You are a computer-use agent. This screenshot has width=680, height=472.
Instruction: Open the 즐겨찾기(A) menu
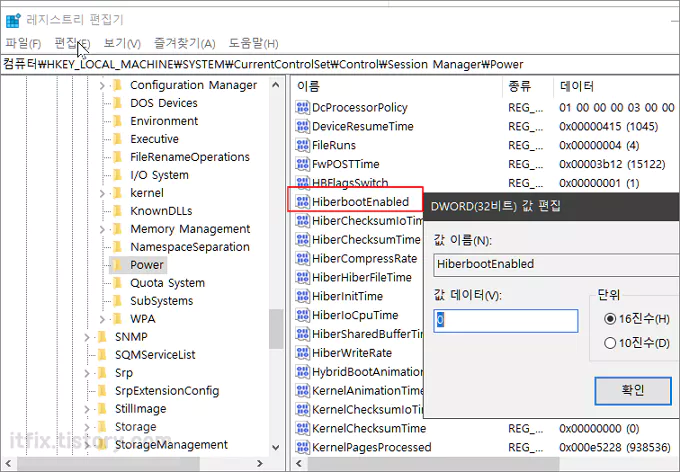185,43
